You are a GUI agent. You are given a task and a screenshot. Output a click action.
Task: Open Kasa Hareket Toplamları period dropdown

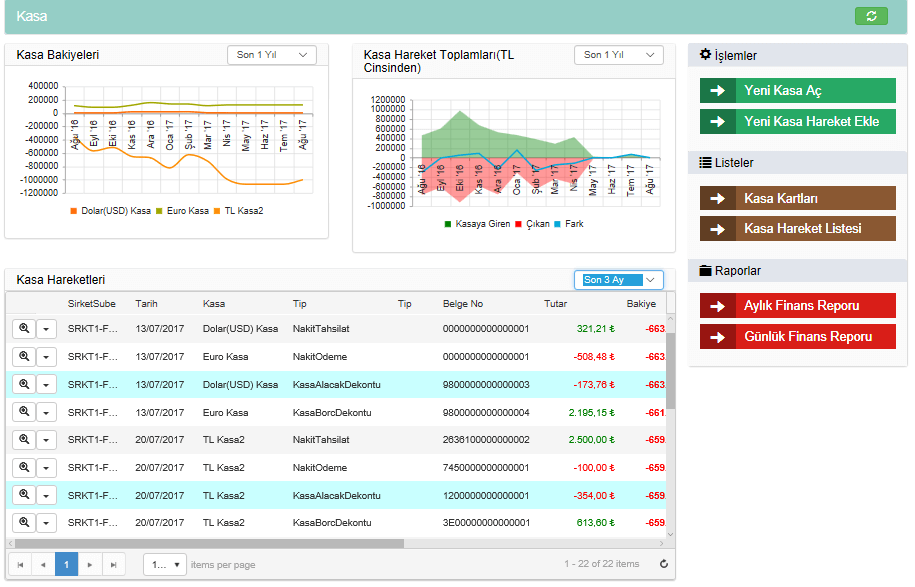[x=618, y=55]
